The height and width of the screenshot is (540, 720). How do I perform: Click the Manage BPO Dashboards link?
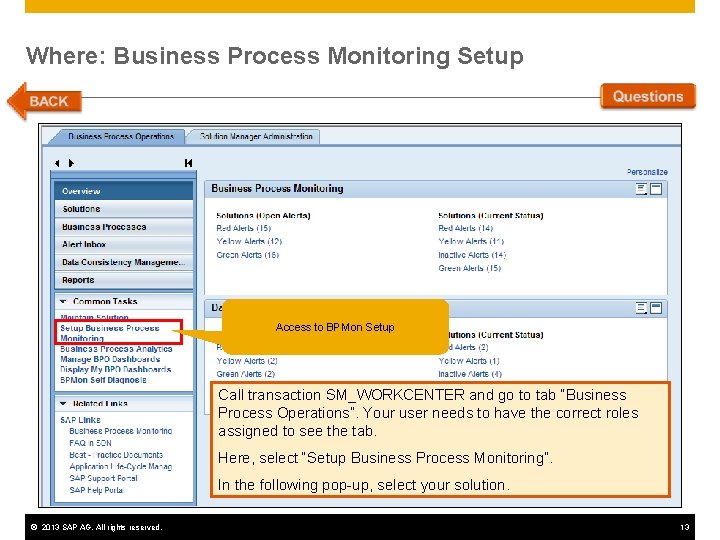(110, 359)
